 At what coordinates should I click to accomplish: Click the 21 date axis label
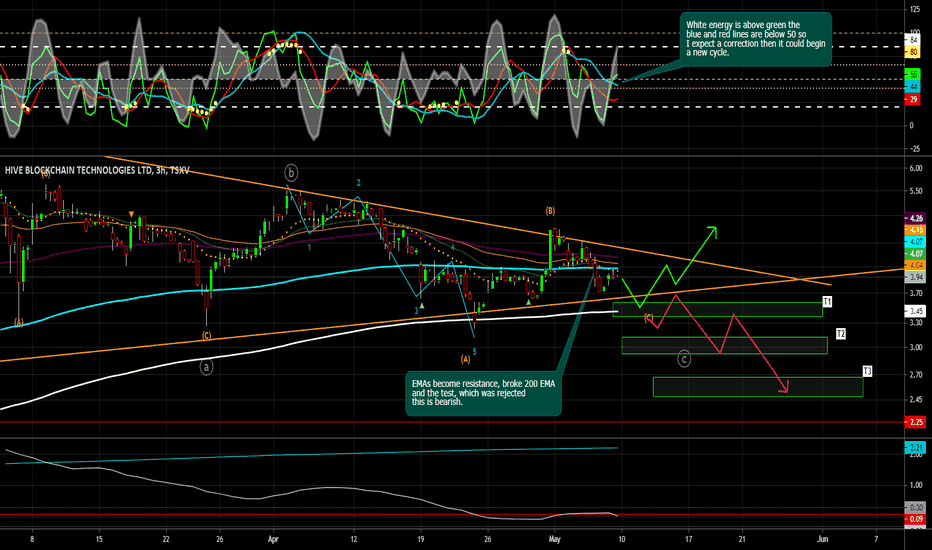[x=742, y=539]
